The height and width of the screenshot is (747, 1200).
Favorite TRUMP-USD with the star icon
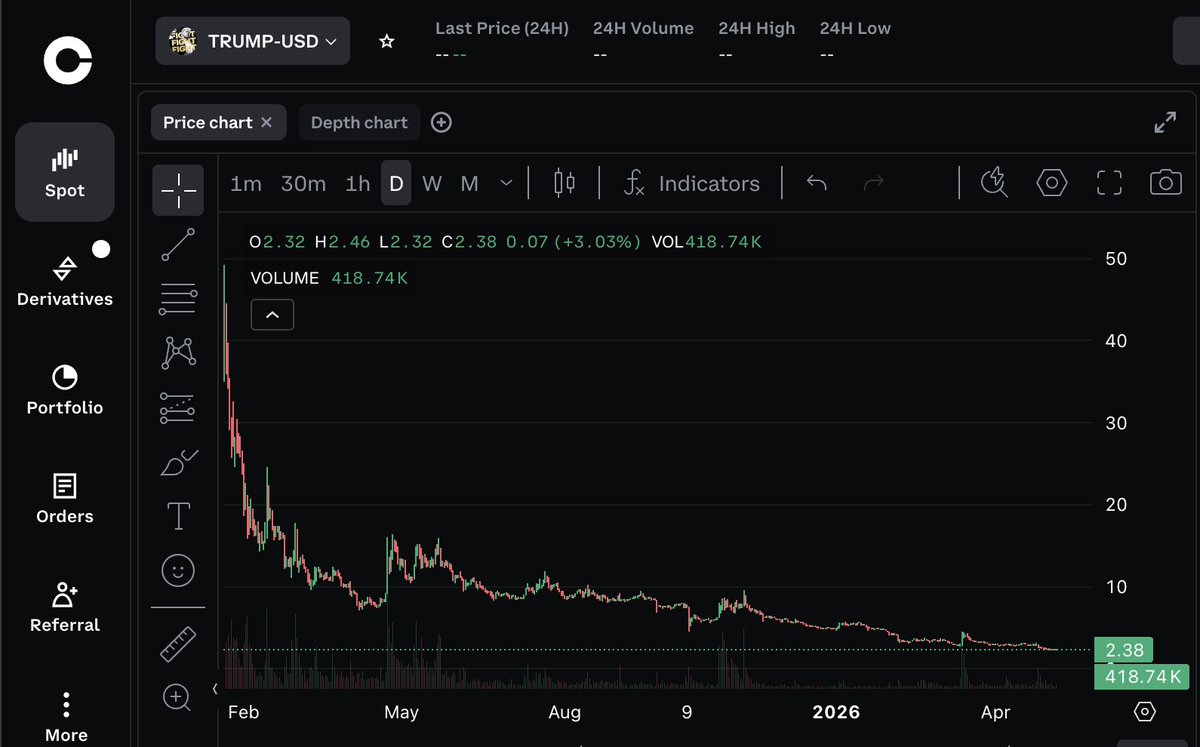pyautogui.click(x=387, y=41)
